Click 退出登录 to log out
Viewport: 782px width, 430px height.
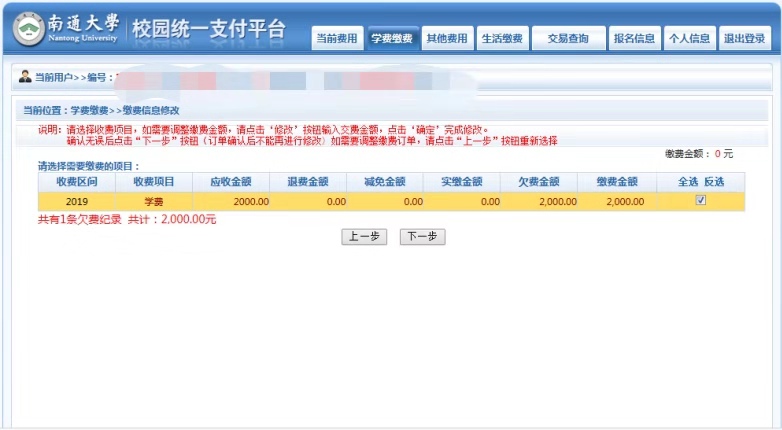(x=744, y=39)
